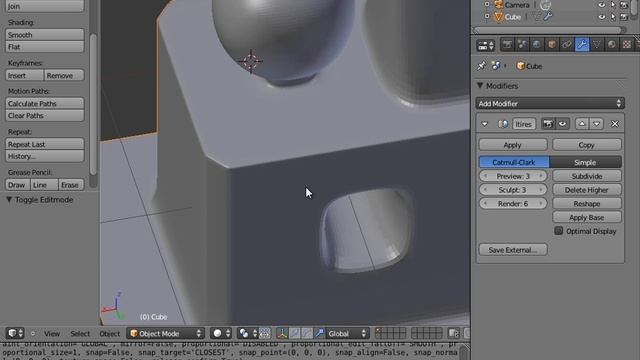Toggle Cube renderability in outliner
Image resolution: width=640 pixels, height=360 pixels.
[624, 17]
